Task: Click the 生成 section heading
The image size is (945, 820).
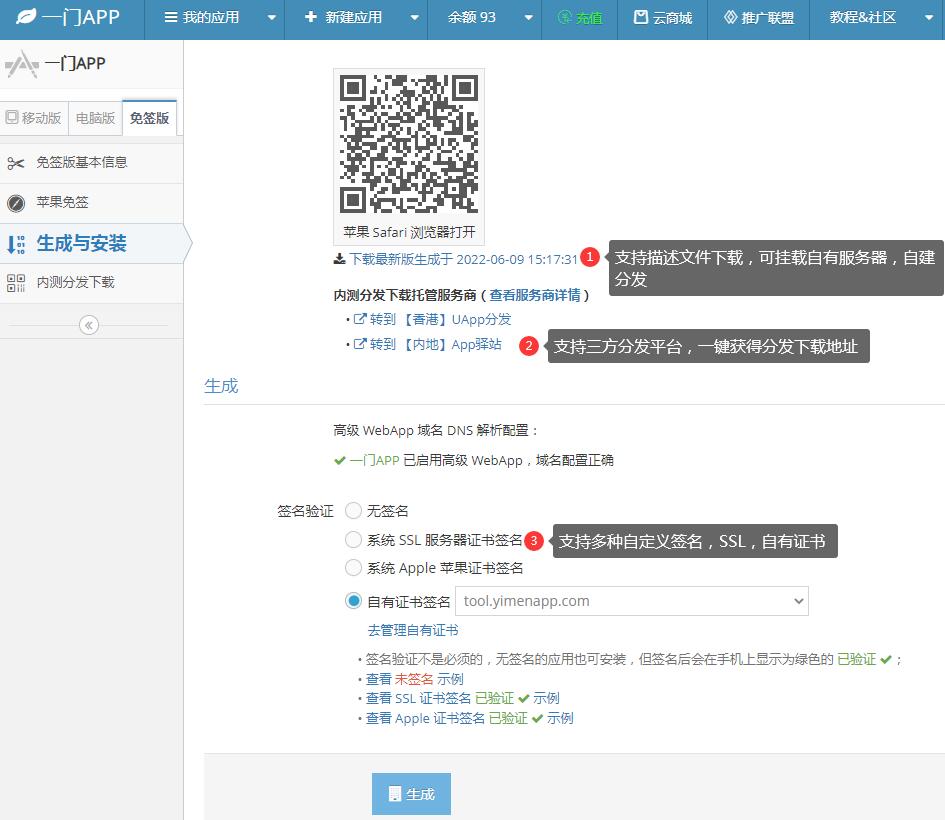Action: [x=221, y=386]
